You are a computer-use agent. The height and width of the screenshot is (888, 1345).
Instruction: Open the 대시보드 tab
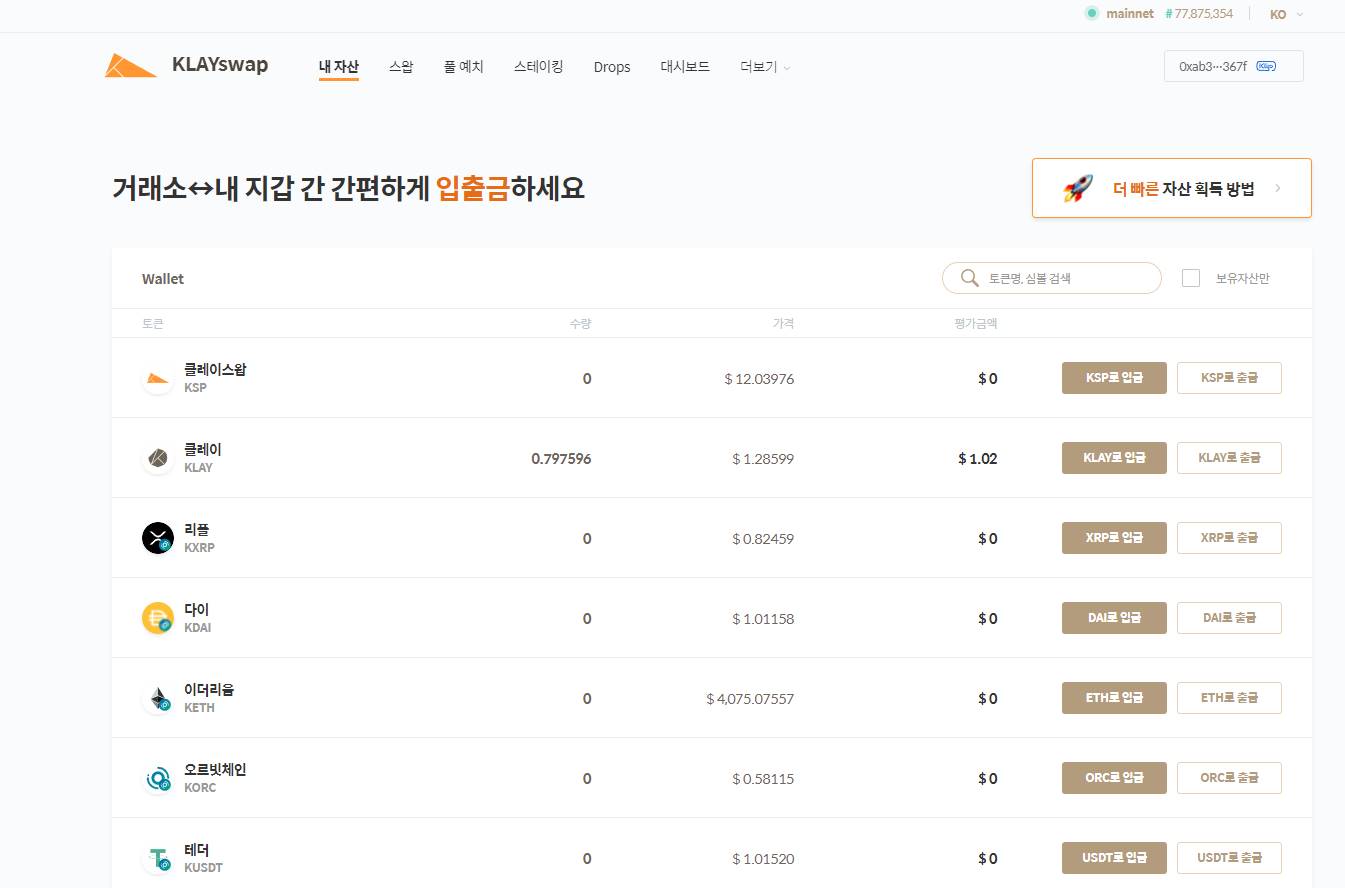[685, 67]
